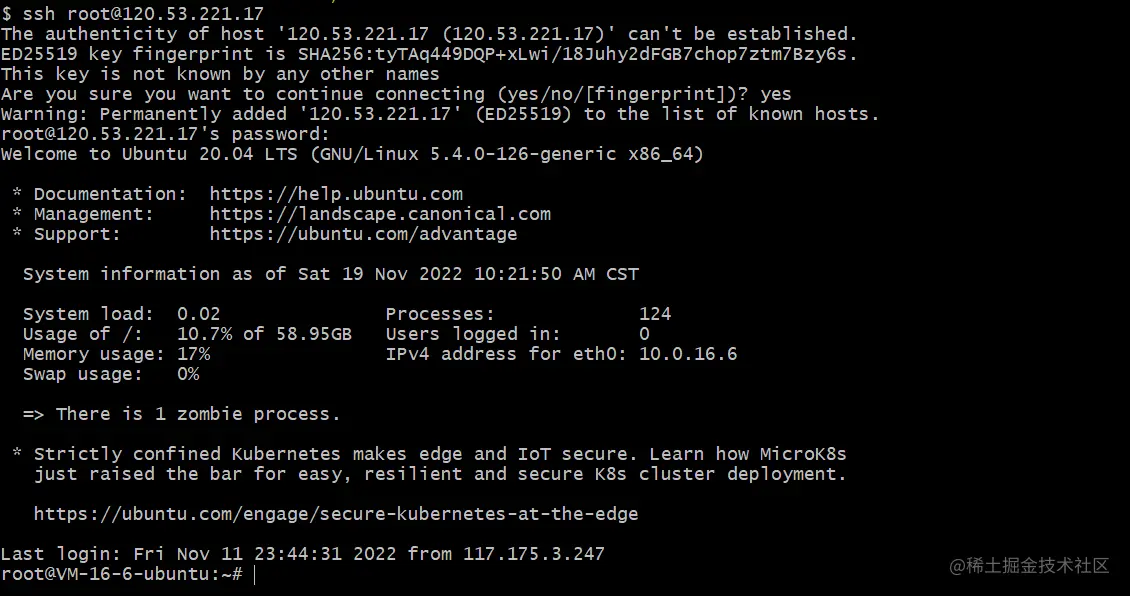Click the Memory usage 17% value

tap(194, 355)
